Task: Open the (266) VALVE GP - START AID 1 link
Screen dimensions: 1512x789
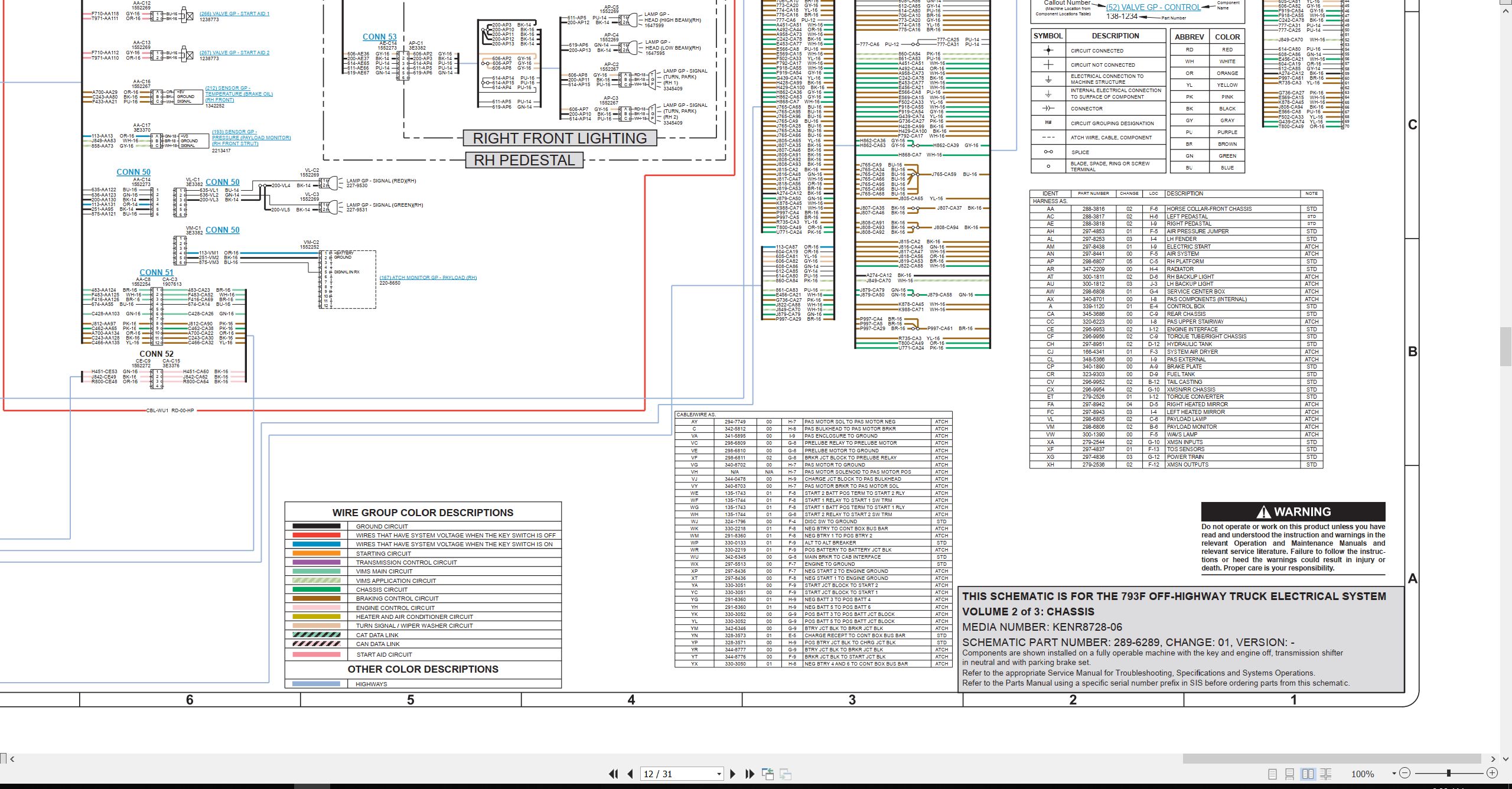Action: click(x=234, y=14)
